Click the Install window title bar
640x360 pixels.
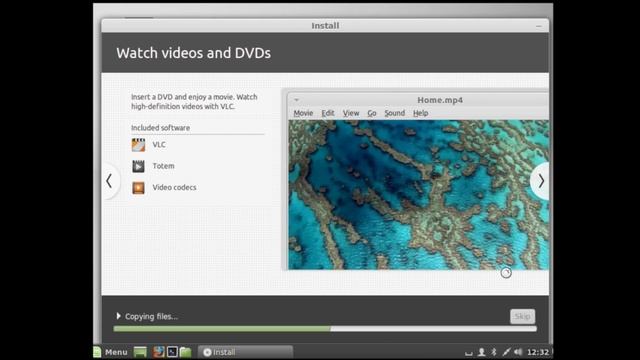coord(325,26)
